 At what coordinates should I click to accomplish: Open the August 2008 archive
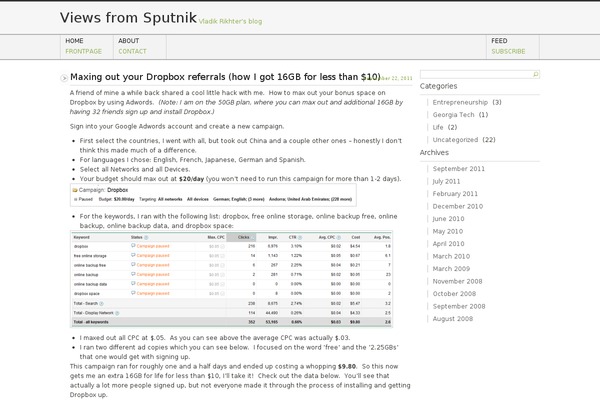click(x=453, y=319)
